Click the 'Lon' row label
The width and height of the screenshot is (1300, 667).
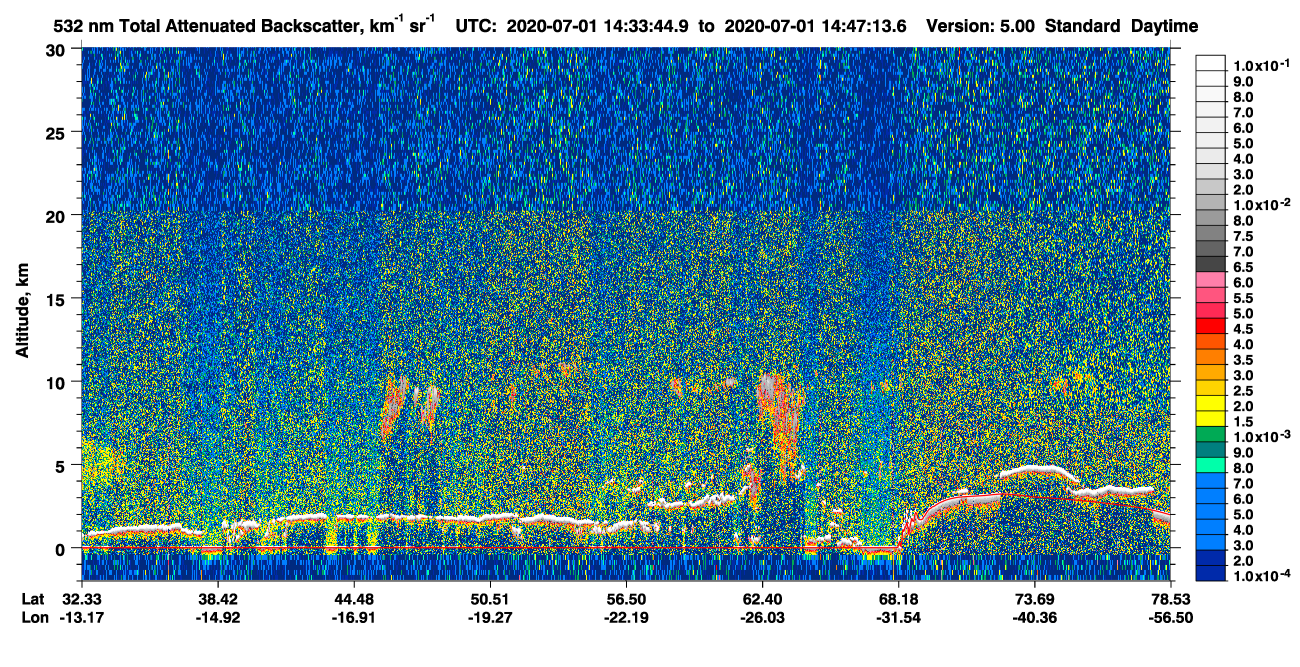(34, 617)
